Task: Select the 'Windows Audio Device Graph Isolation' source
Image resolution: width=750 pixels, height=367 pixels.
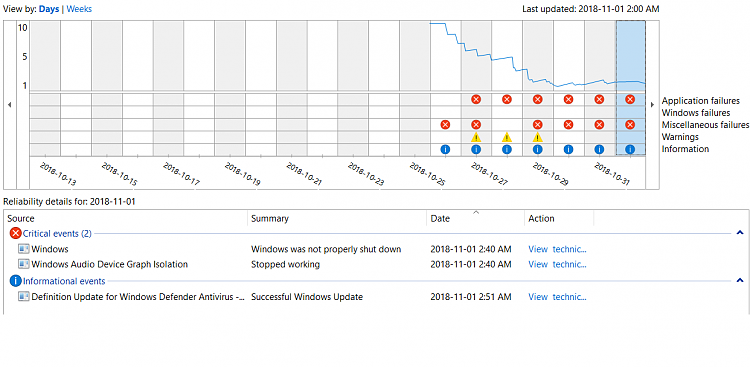Action: (x=110, y=264)
